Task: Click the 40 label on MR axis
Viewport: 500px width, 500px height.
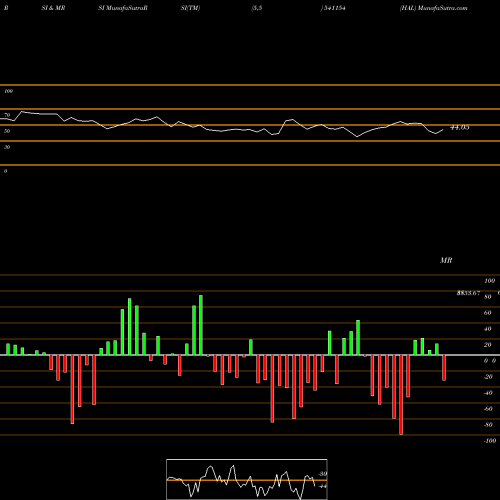Action: click(x=488, y=329)
